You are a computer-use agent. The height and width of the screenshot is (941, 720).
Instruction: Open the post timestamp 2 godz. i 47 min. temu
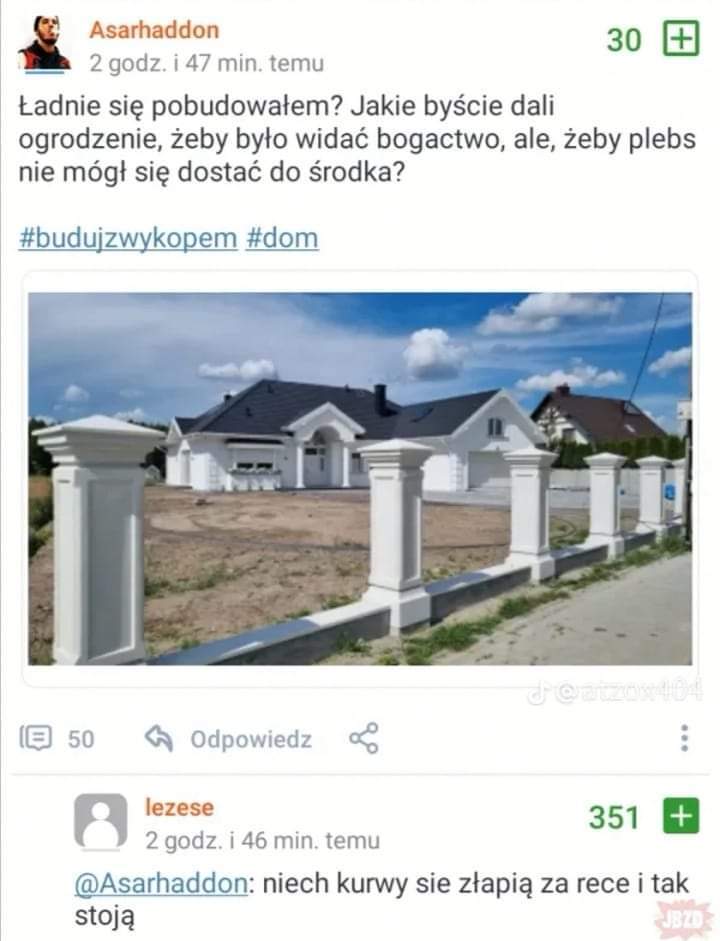pos(206,63)
